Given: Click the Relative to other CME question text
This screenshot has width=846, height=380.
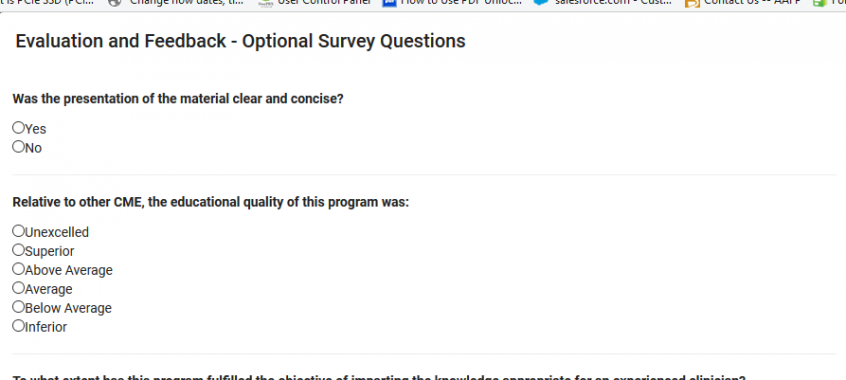Looking at the screenshot, I should pyautogui.click(x=211, y=202).
